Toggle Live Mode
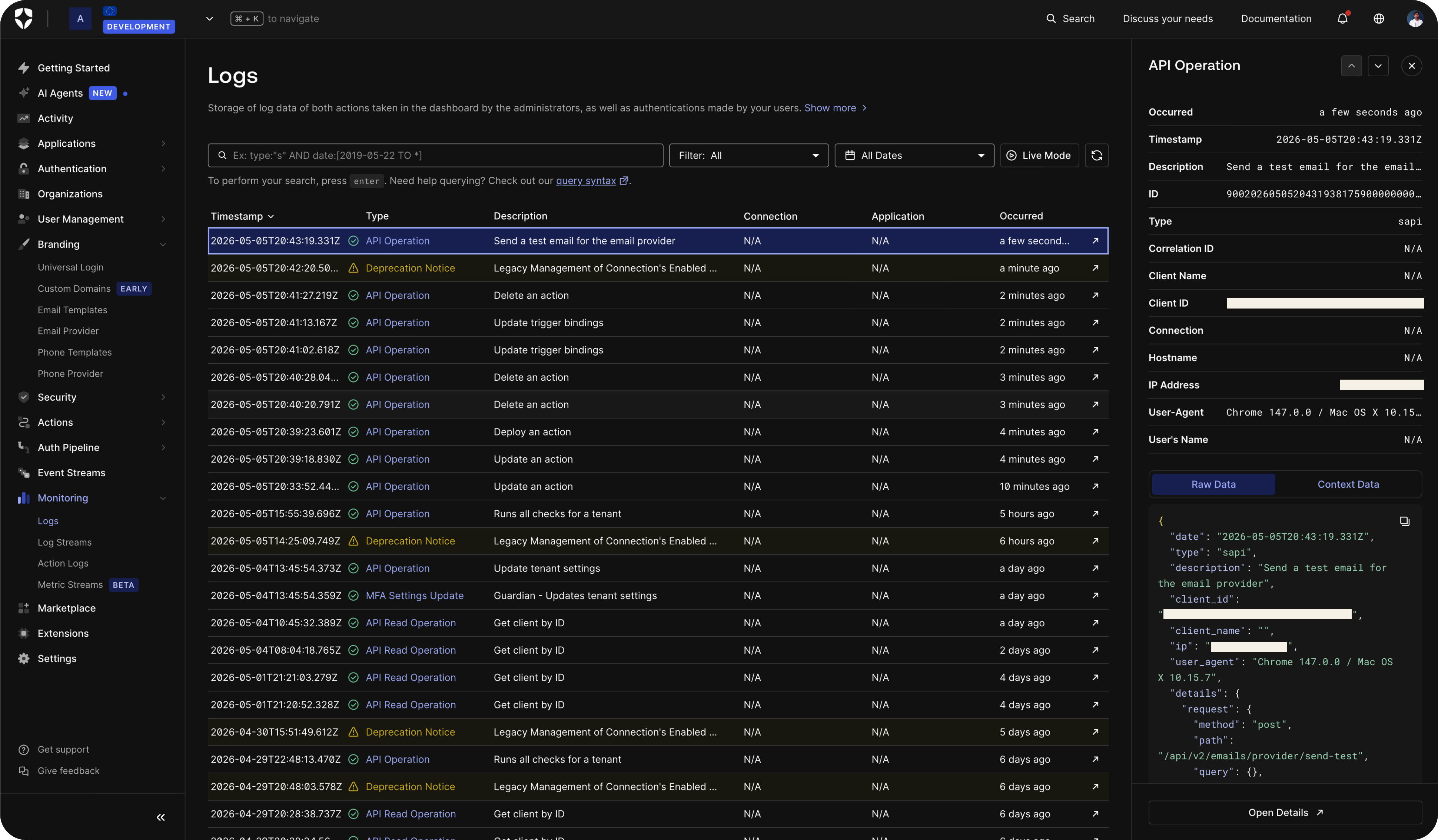Image resolution: width=1438 pixels, height=840 pixels. 1039,155
